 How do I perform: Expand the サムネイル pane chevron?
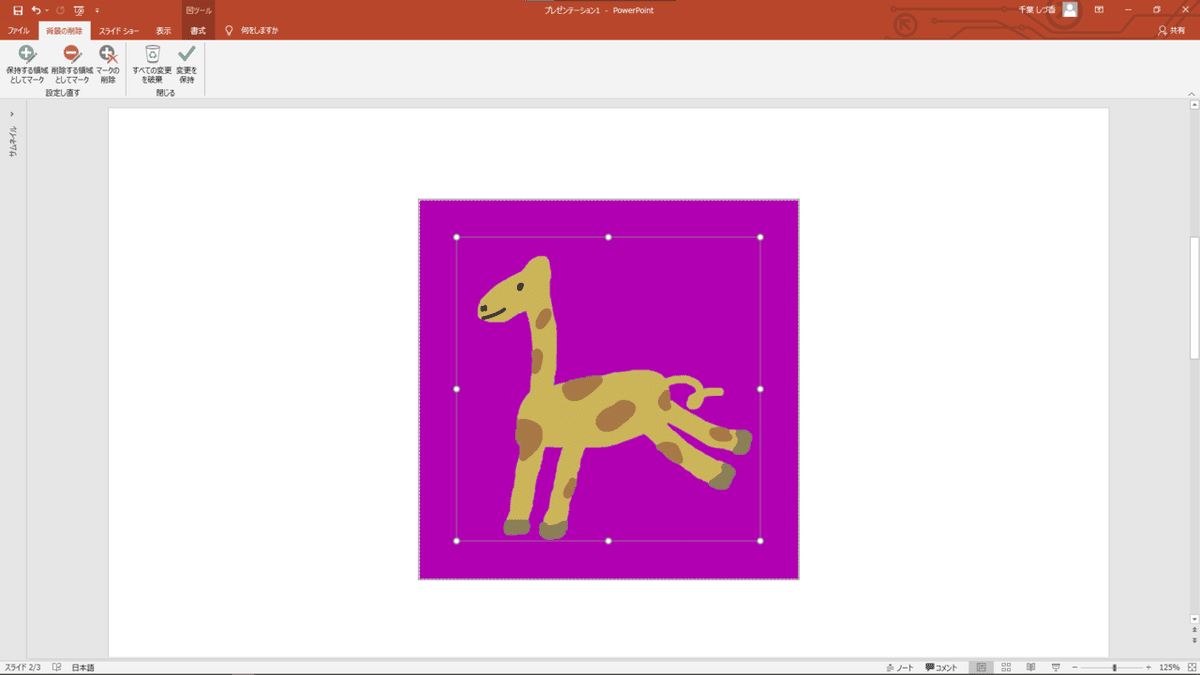tap(12, 114)
